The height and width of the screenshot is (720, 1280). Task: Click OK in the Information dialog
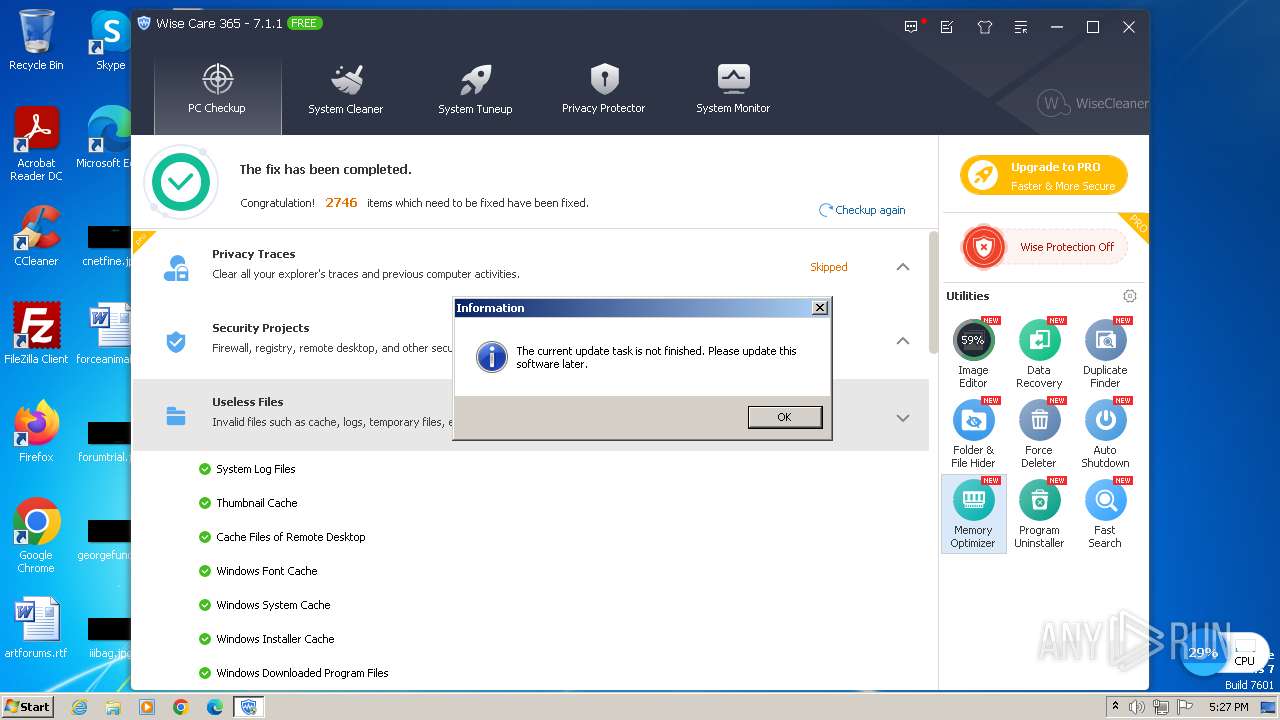(785, 417)
